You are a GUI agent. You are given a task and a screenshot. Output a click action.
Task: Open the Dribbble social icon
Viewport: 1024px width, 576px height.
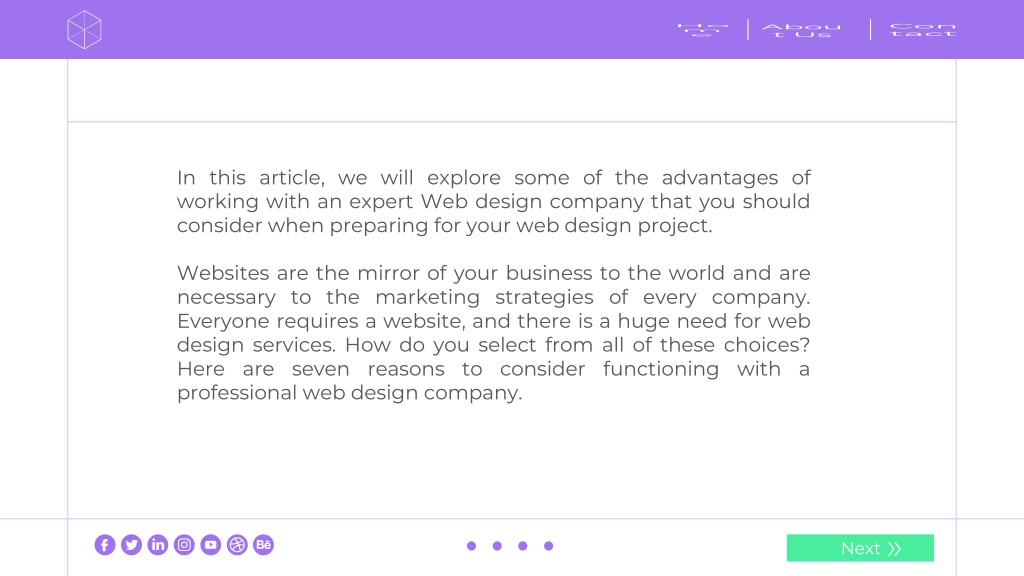point(237,545)
